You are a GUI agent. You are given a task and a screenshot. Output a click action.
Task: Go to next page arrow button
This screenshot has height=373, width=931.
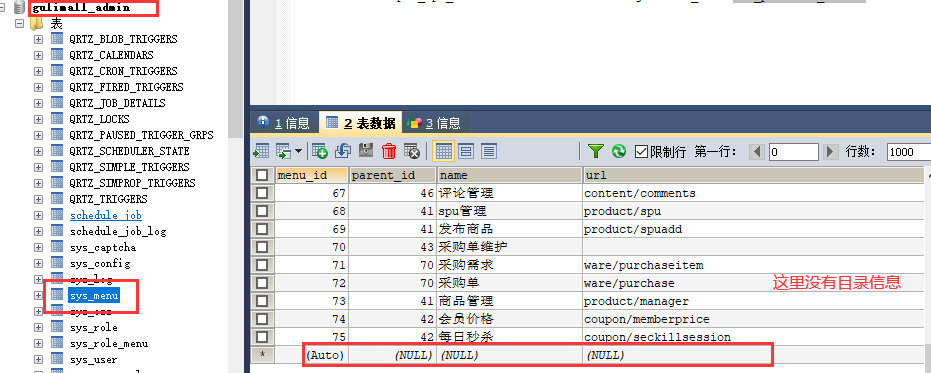pos(831,151)
